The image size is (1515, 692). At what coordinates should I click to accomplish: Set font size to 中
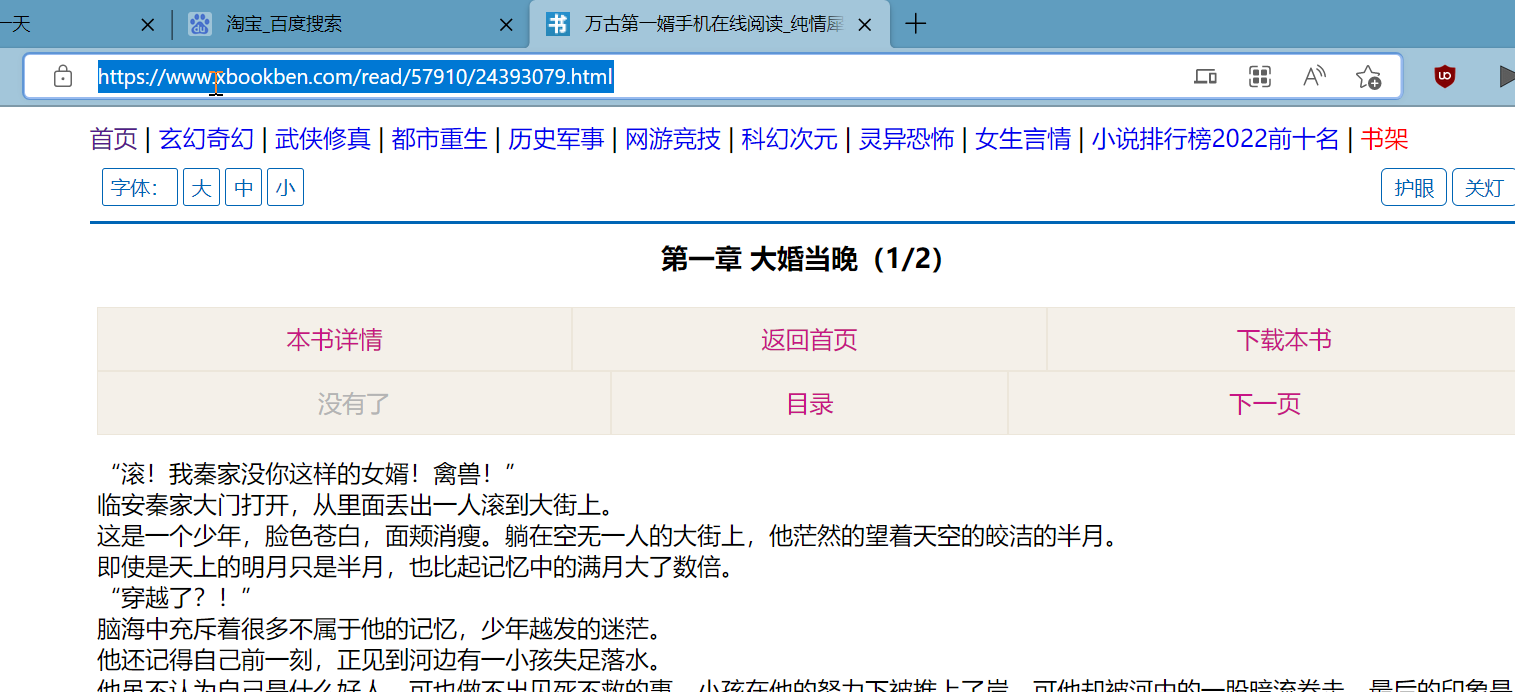point(243,187)
